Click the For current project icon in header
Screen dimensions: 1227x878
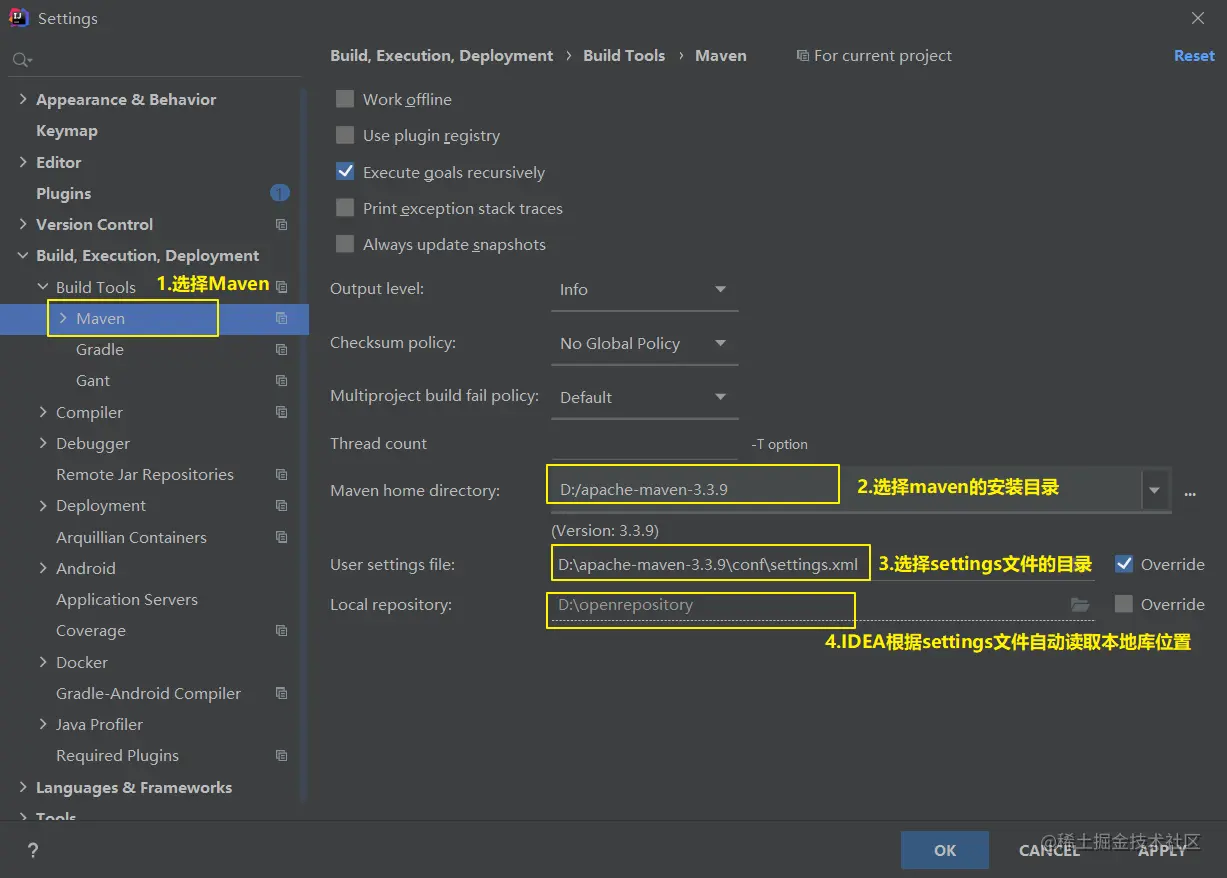click(x=802, y=56)
